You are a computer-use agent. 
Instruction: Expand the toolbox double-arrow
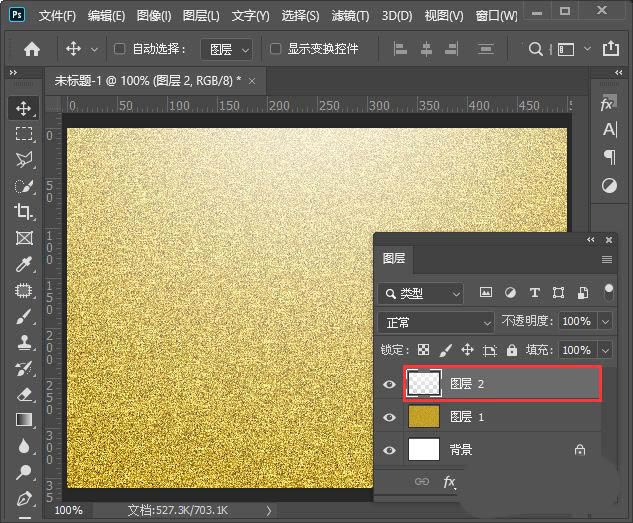coord(13,73)
